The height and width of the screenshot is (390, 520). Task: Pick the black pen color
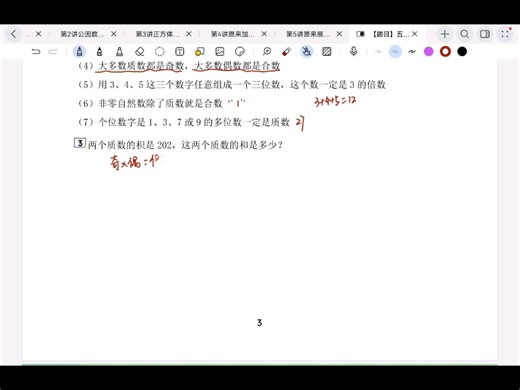(462, 52)
